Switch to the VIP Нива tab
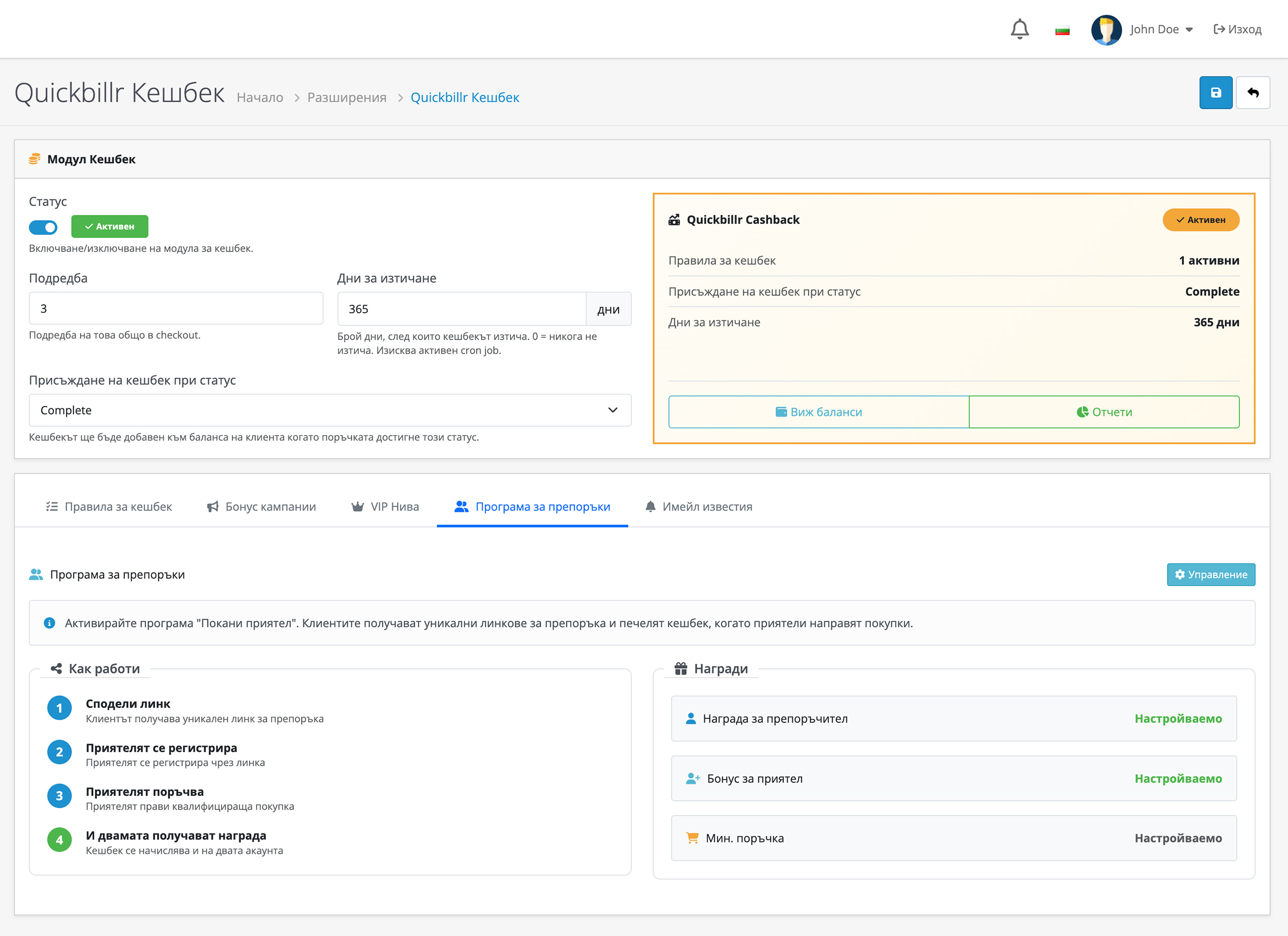This screenshot has height=936, width=1288. point(385,506)
